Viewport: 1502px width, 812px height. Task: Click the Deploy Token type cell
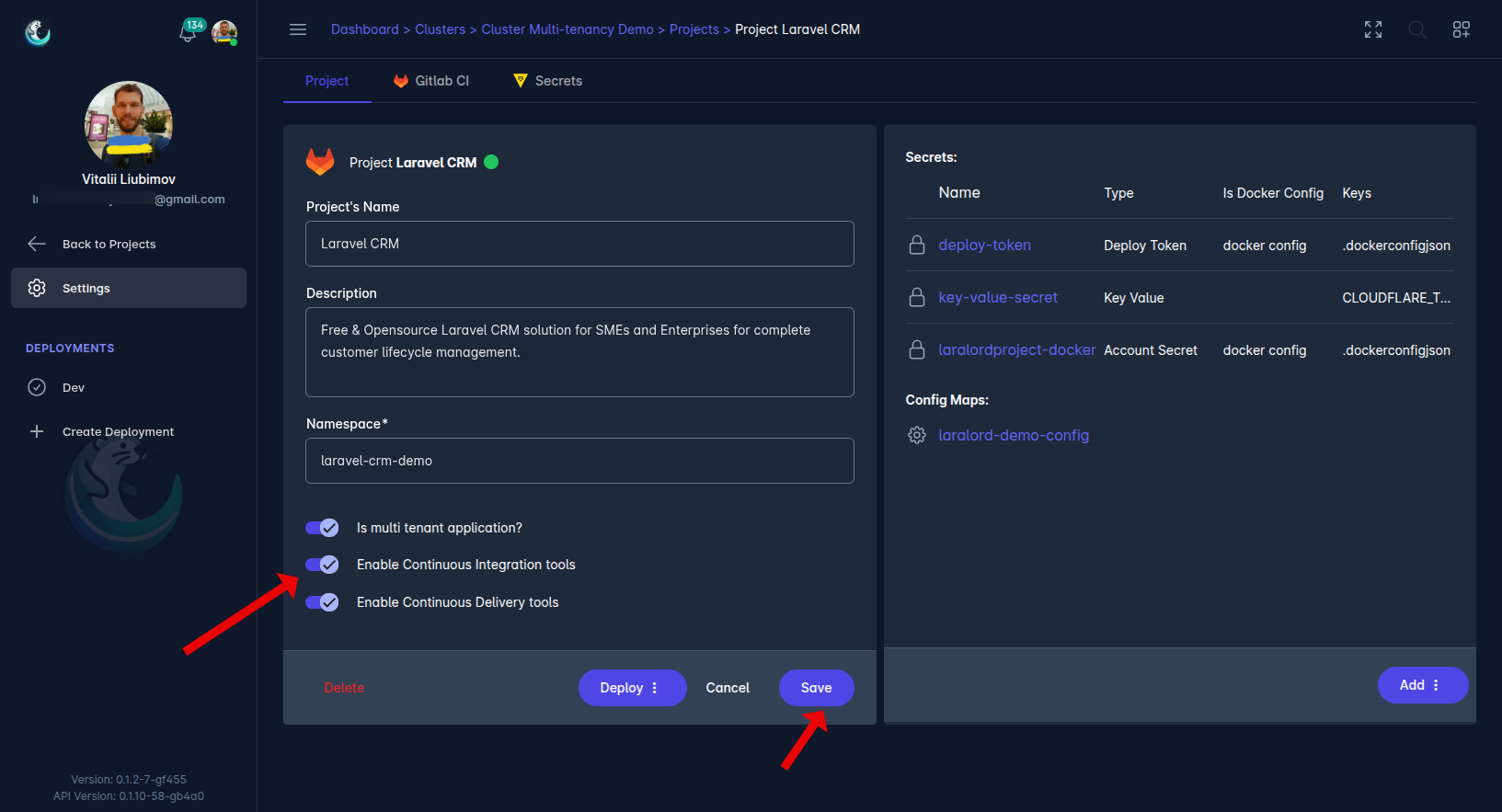[1145, 246]
